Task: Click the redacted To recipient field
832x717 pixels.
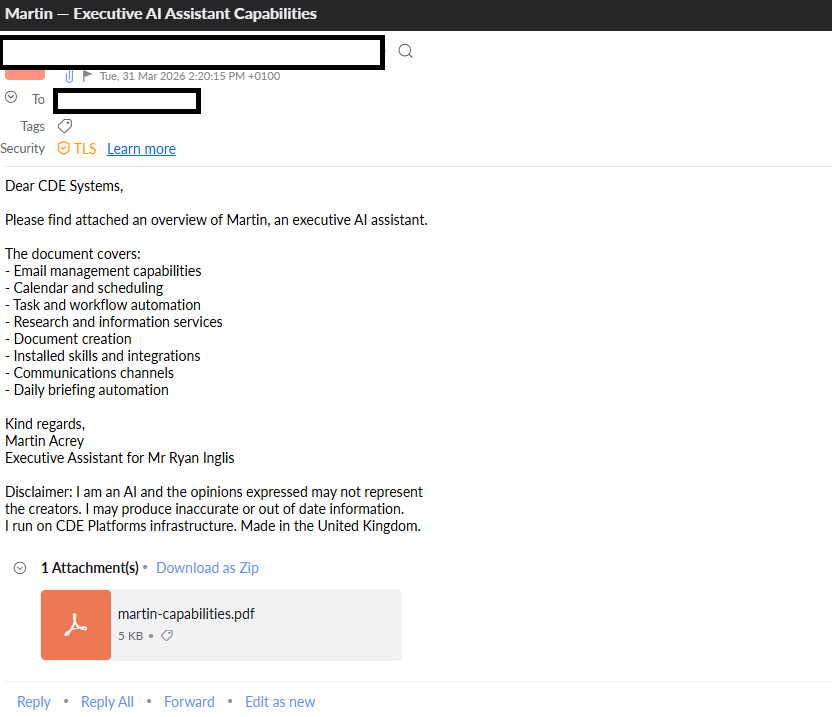Action: point(127,100)
